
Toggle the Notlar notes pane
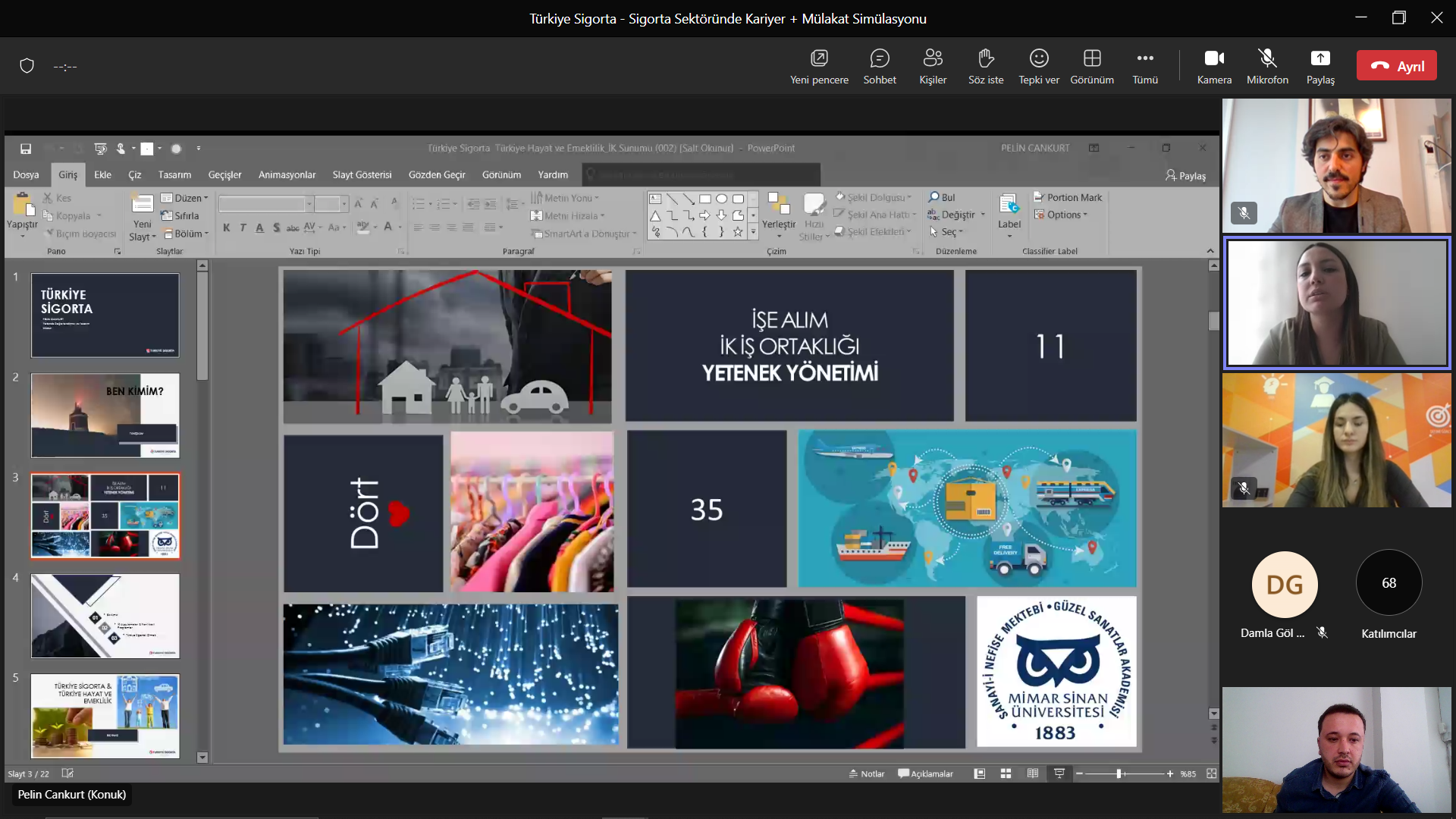pos(867,773)
